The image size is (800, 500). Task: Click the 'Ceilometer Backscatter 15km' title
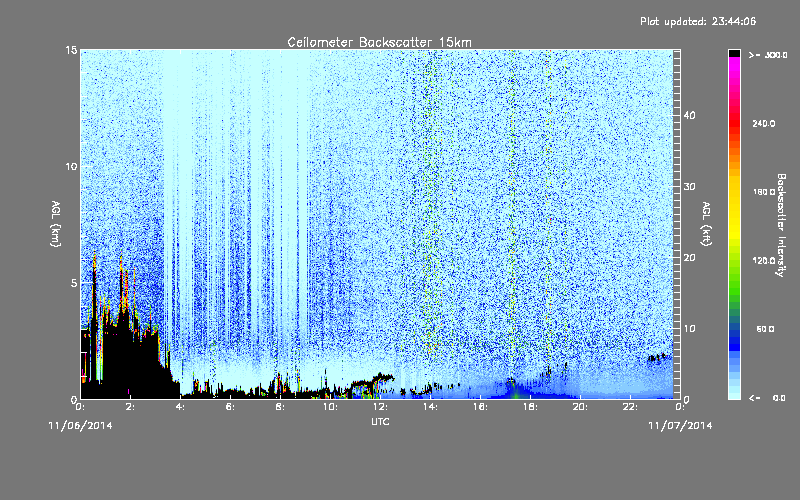pos(379,42)
